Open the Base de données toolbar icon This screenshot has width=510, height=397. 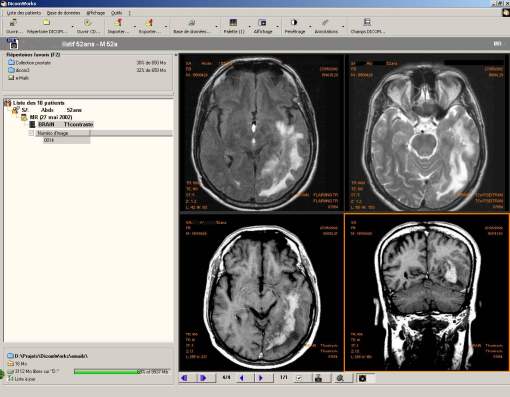pyautogui.click(x=192, y=23)
